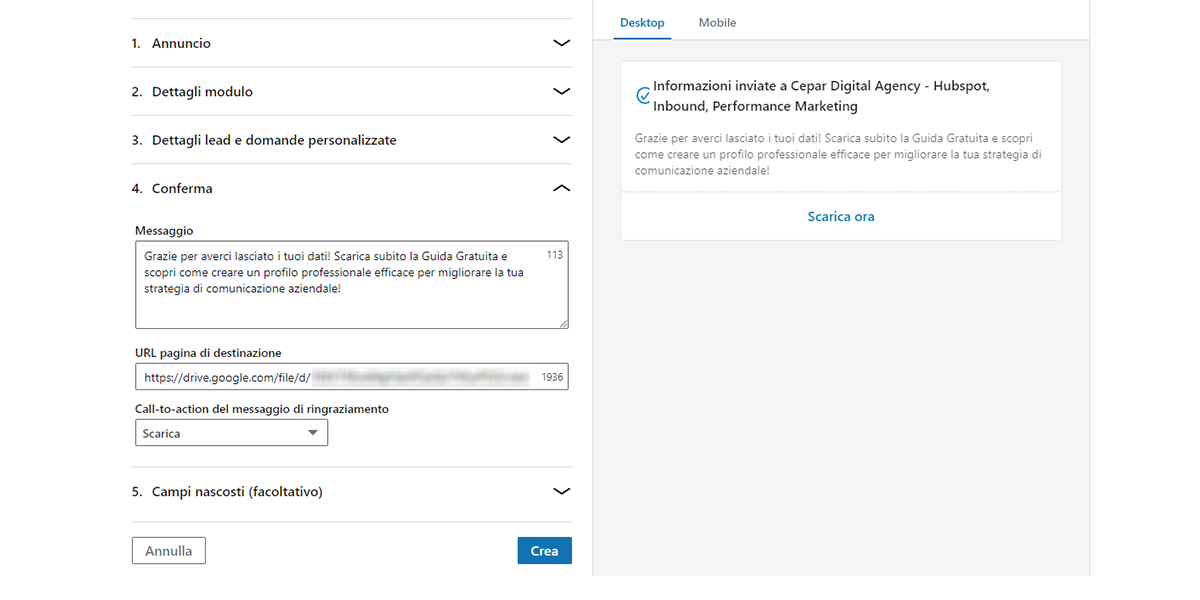Switch to the Mobile preview tab
This screenshot has height=600, width=1200.
pos(716,22)
